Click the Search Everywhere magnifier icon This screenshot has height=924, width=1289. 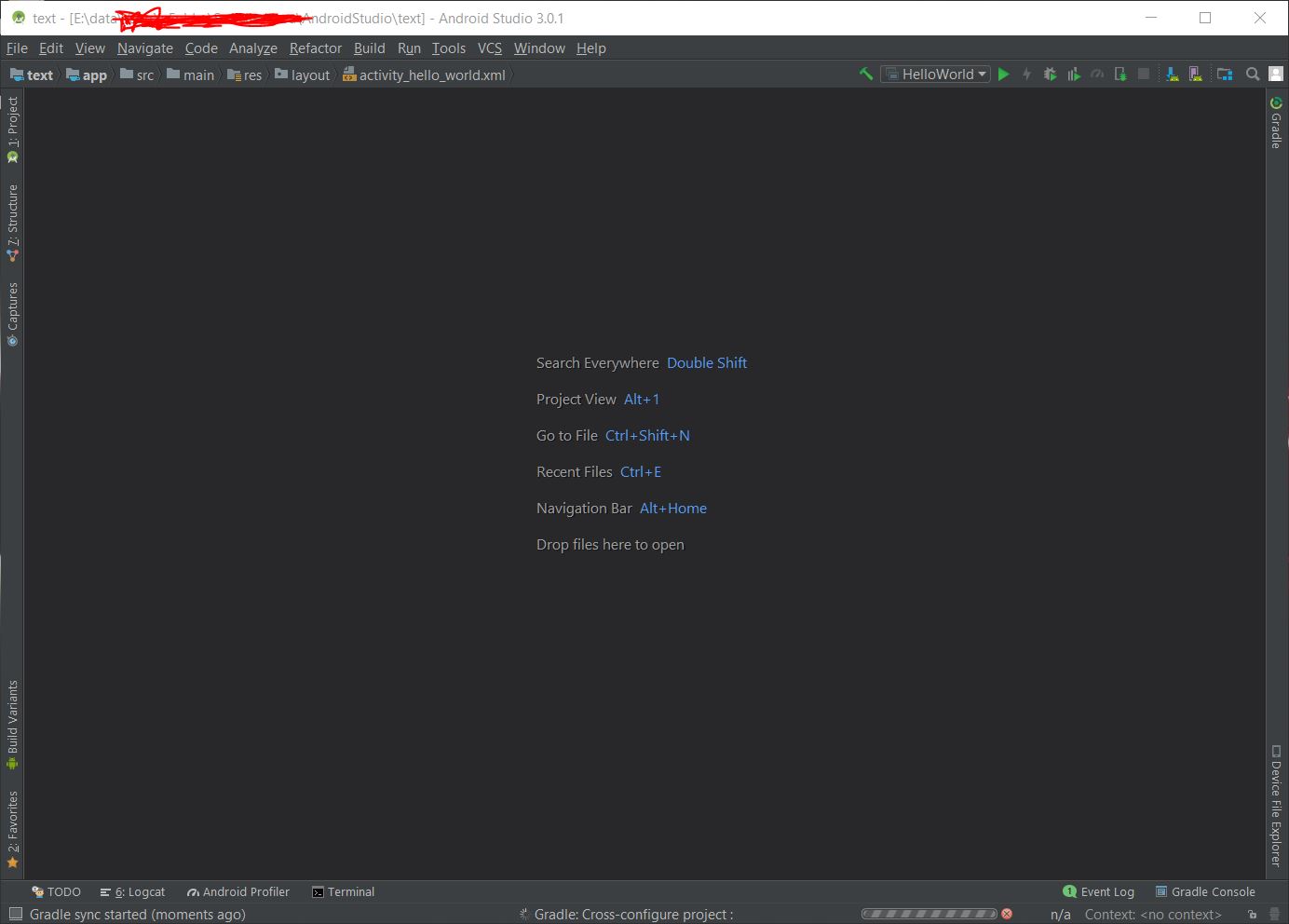pyautogui.click(x=1253, y=75)
